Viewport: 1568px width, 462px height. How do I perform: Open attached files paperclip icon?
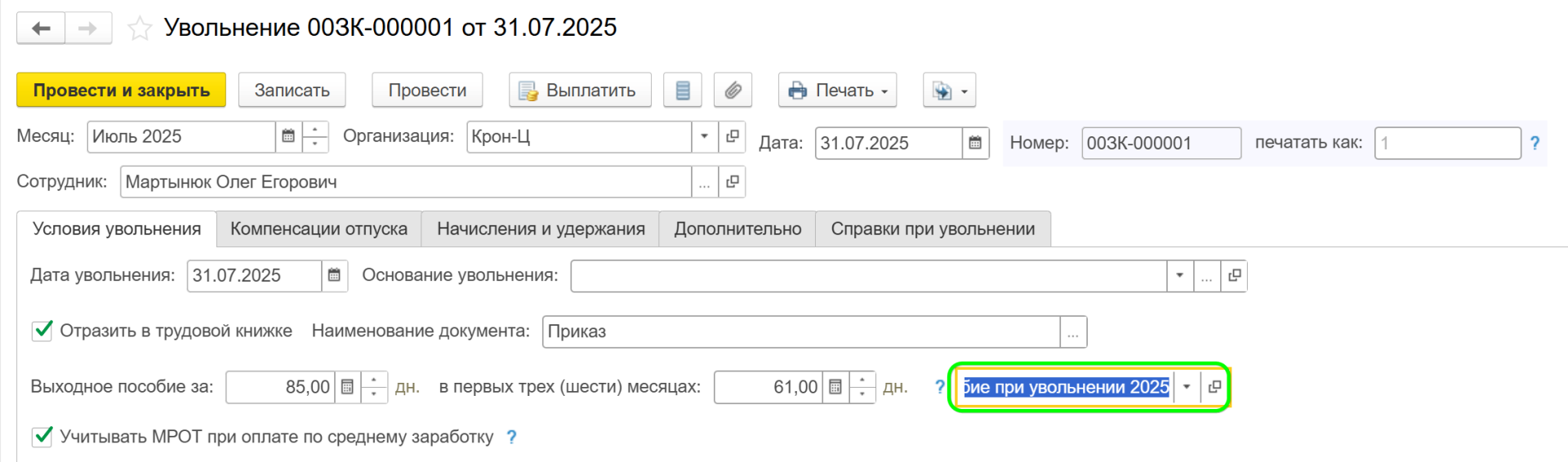(733, 90)
